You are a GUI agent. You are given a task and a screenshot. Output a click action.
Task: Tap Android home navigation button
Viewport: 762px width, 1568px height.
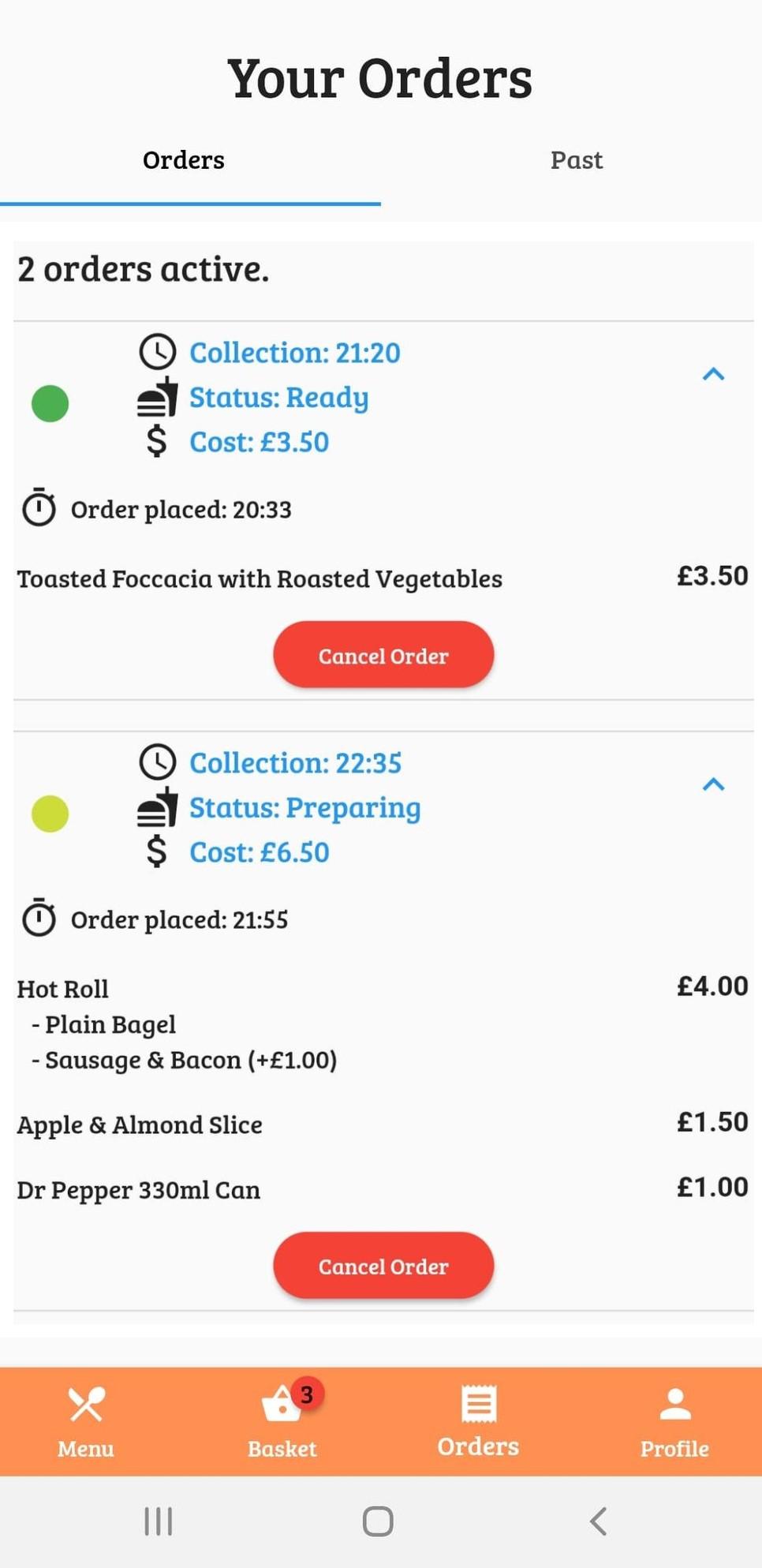[x=378, y=1521]
